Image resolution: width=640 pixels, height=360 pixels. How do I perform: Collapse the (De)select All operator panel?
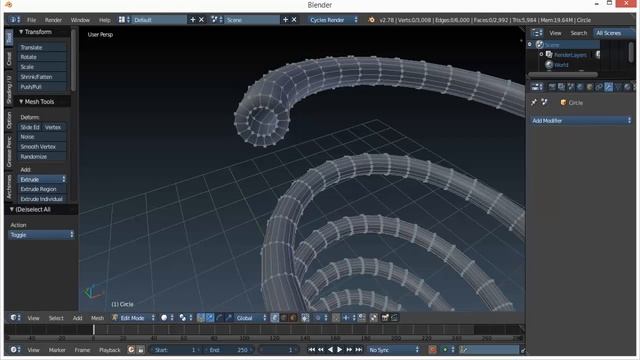coord(11,209)
